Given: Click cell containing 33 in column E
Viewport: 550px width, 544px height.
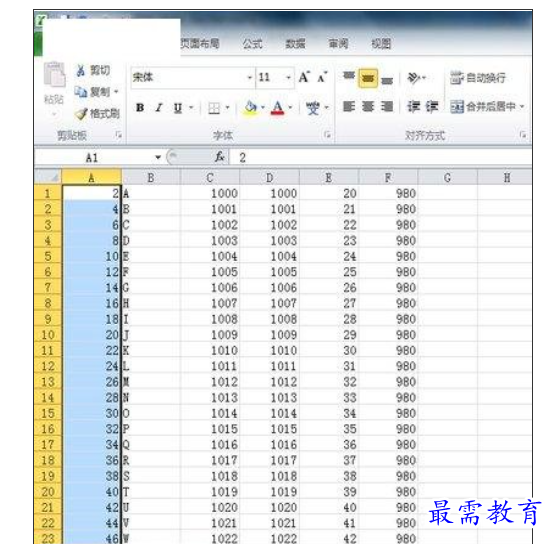Looking at the screenshot, I should (329, 397).
